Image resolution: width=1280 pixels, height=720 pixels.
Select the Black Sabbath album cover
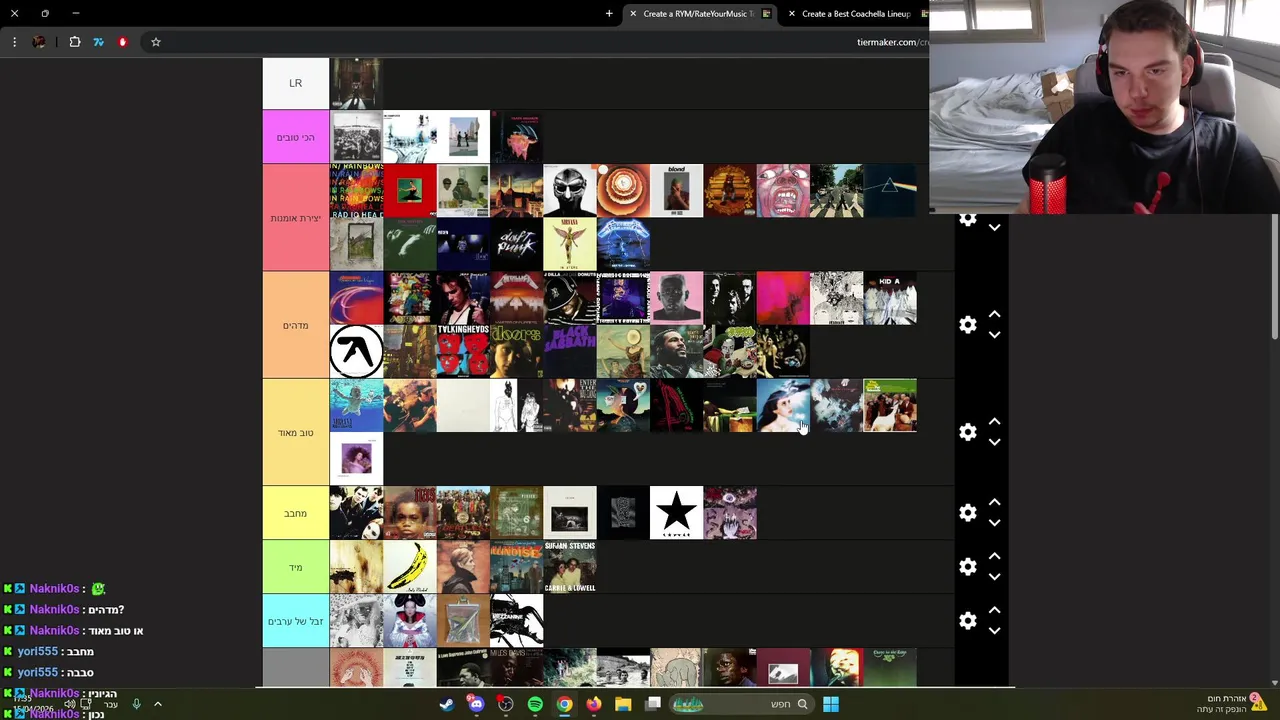(570, 352)
